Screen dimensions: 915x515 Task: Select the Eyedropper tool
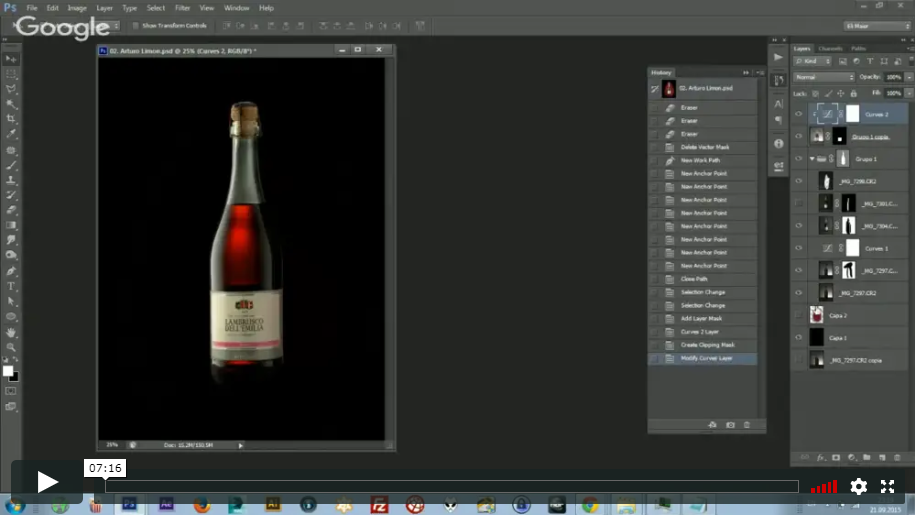(11, 134)
